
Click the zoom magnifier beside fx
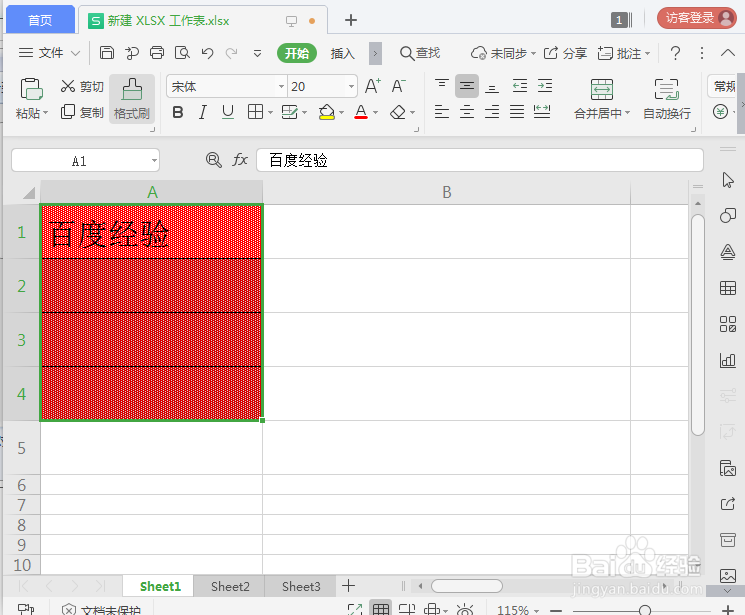tap(213, 160)
